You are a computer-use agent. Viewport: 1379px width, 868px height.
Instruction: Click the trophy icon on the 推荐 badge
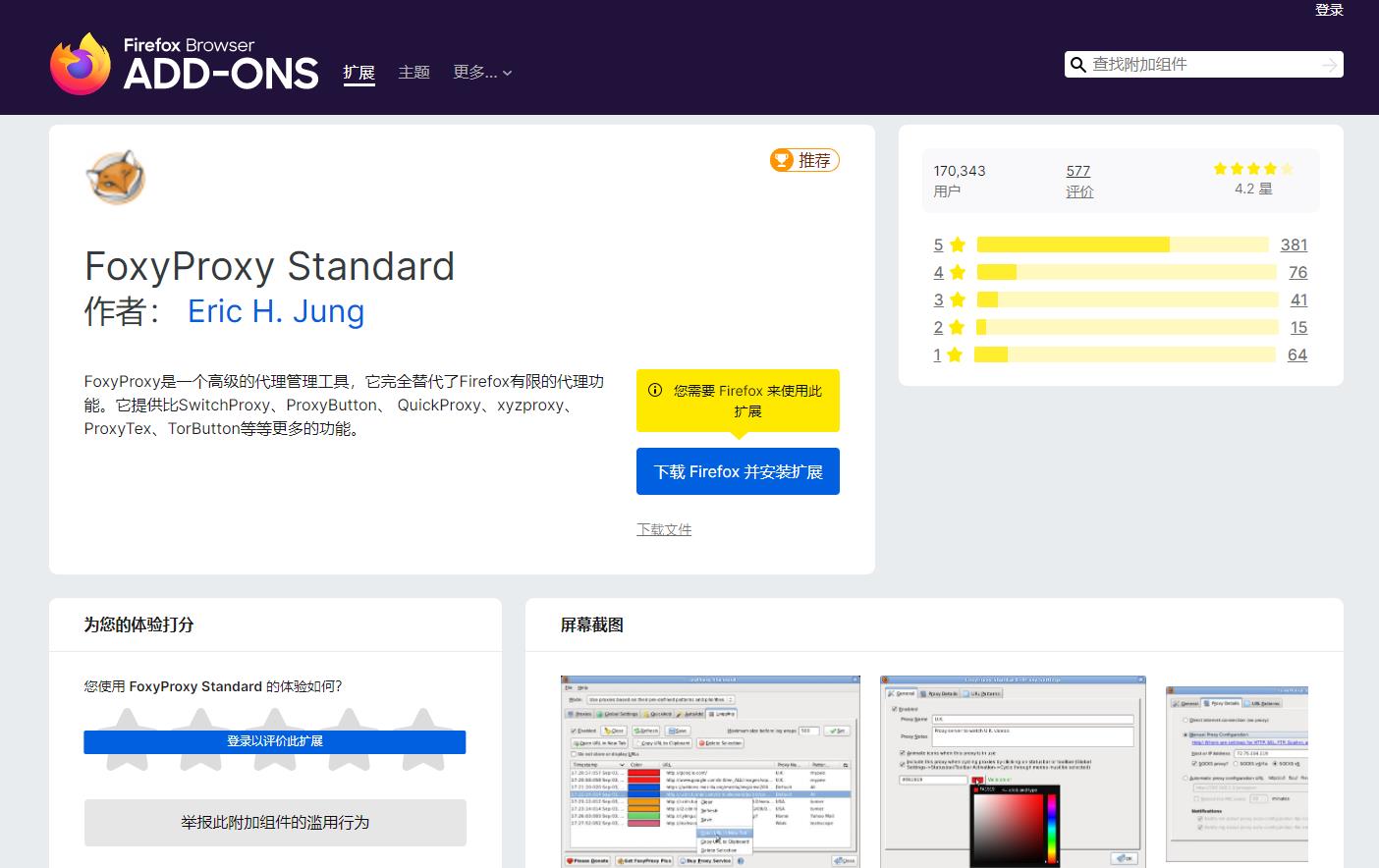coord(782,160)
